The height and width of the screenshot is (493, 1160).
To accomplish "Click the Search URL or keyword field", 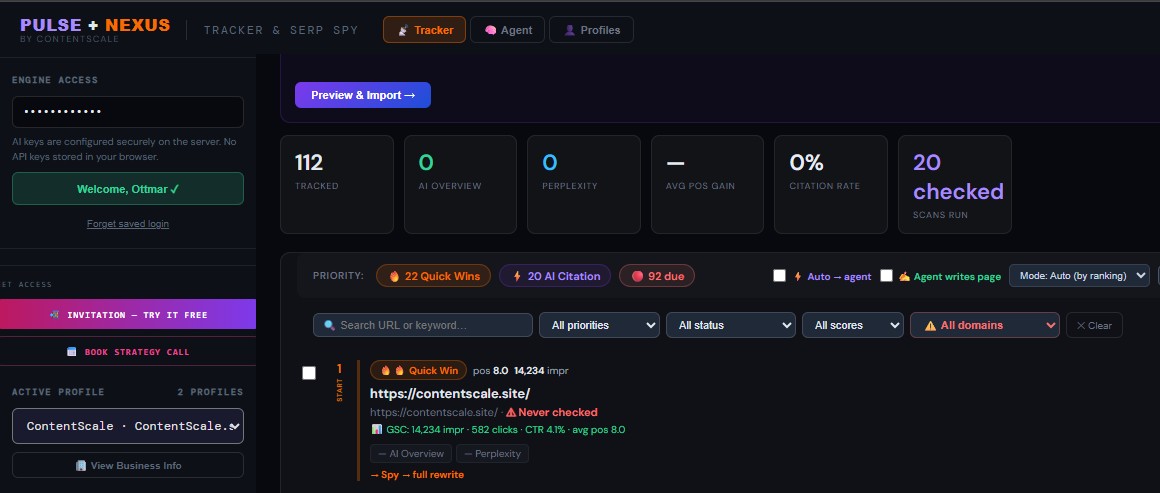I will pos(422,325).
